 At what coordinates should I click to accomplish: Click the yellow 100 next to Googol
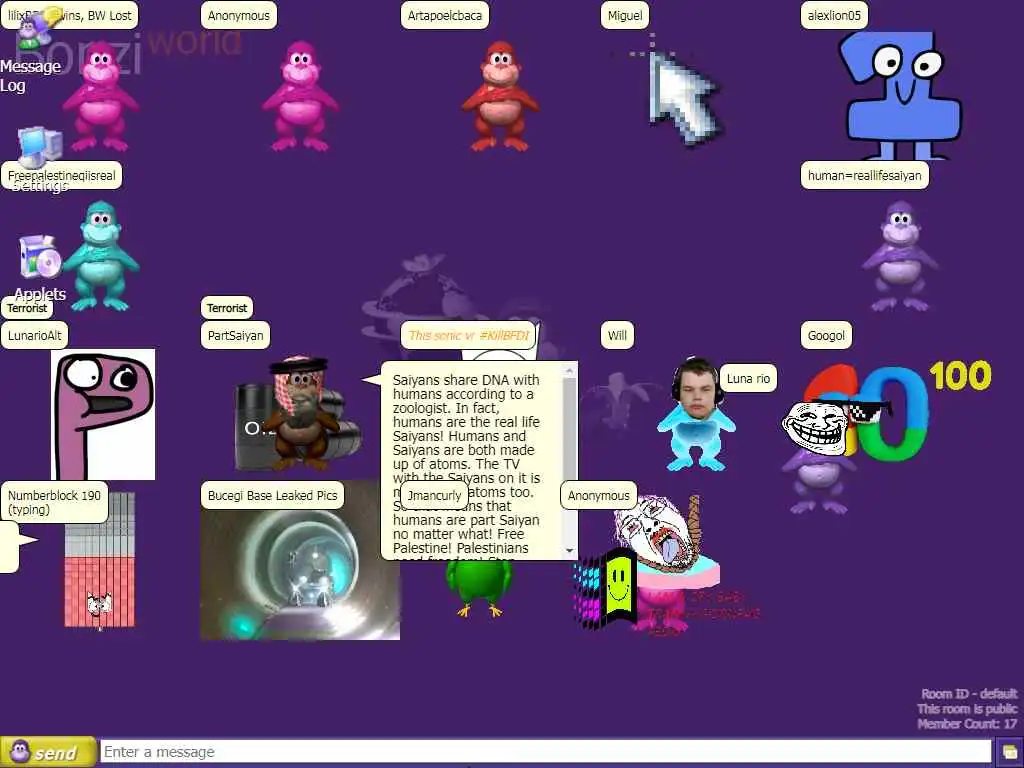pos(960,376)
